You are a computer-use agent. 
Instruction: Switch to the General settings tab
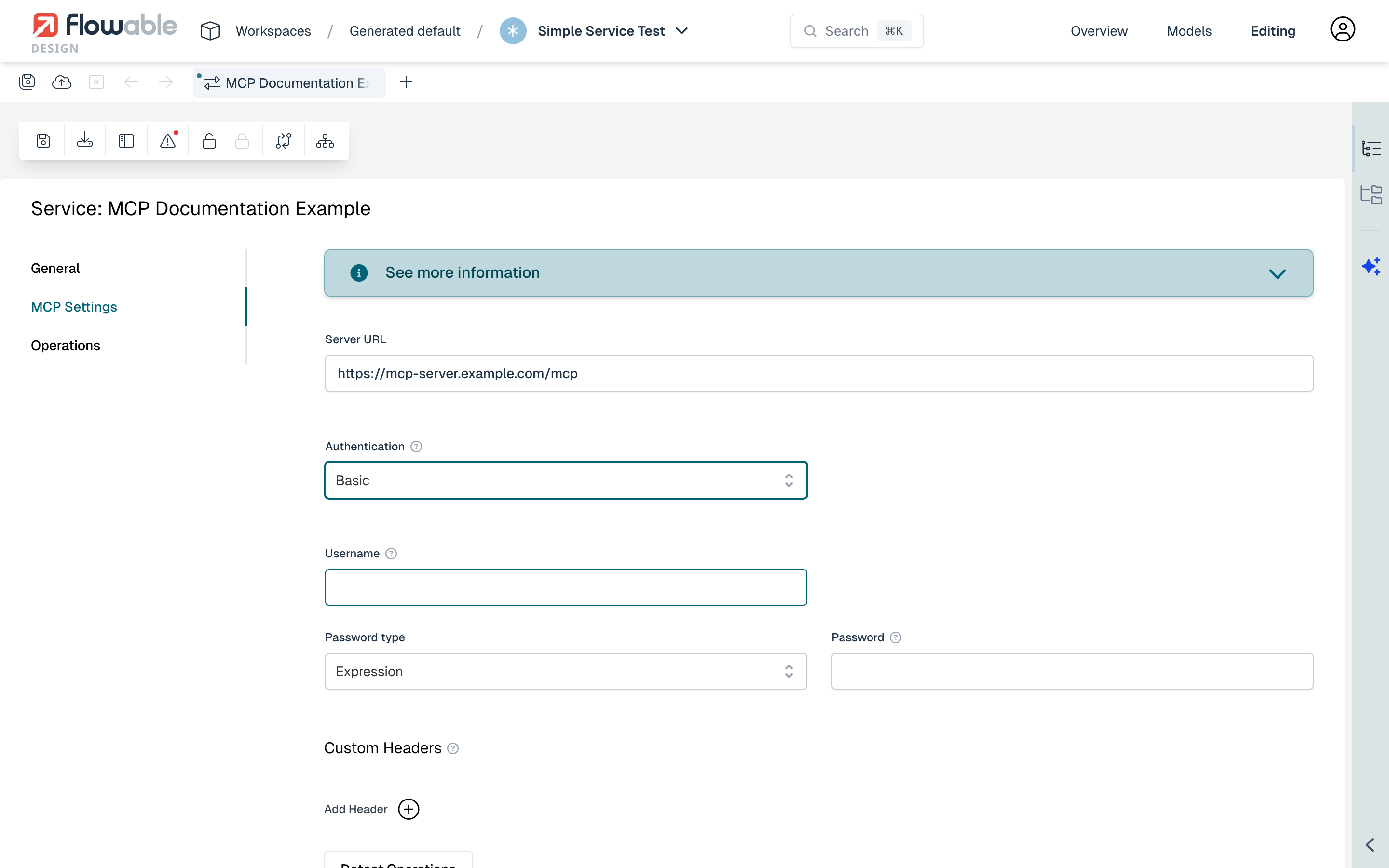coord(55,268)
